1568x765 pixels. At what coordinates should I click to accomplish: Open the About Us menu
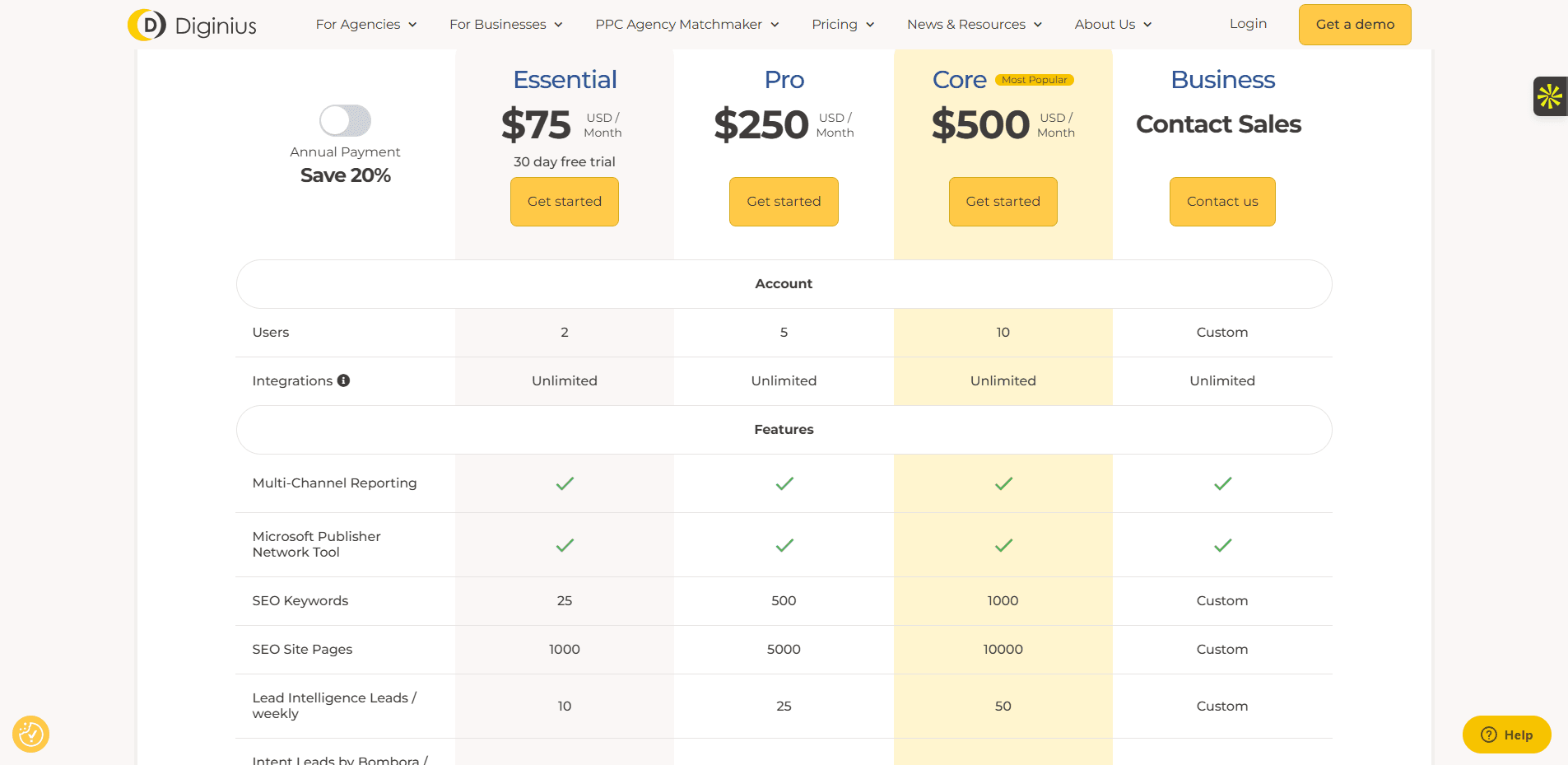point(1112,25)
